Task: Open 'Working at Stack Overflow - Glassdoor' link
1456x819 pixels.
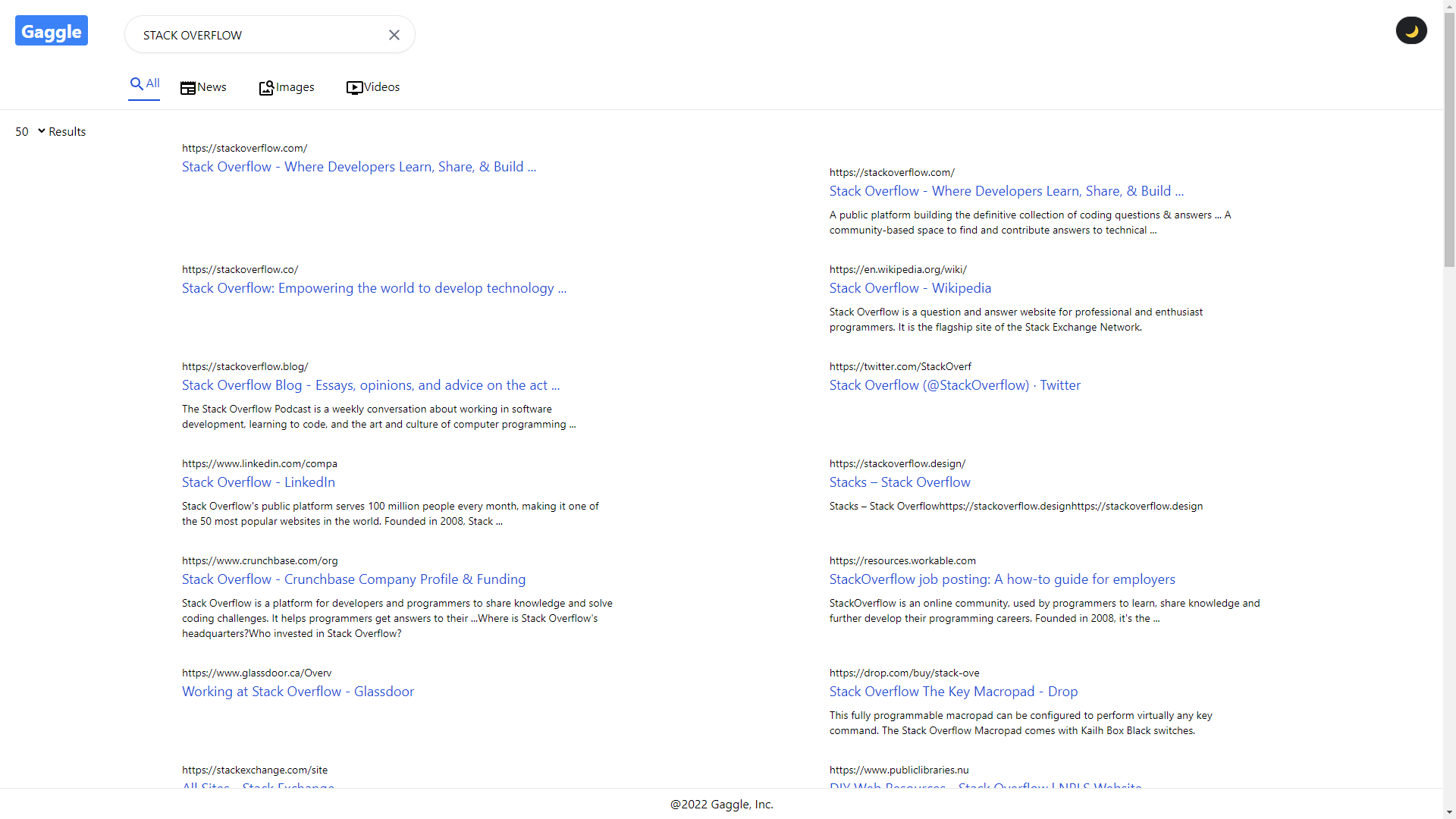Action: tap(298, 692)
